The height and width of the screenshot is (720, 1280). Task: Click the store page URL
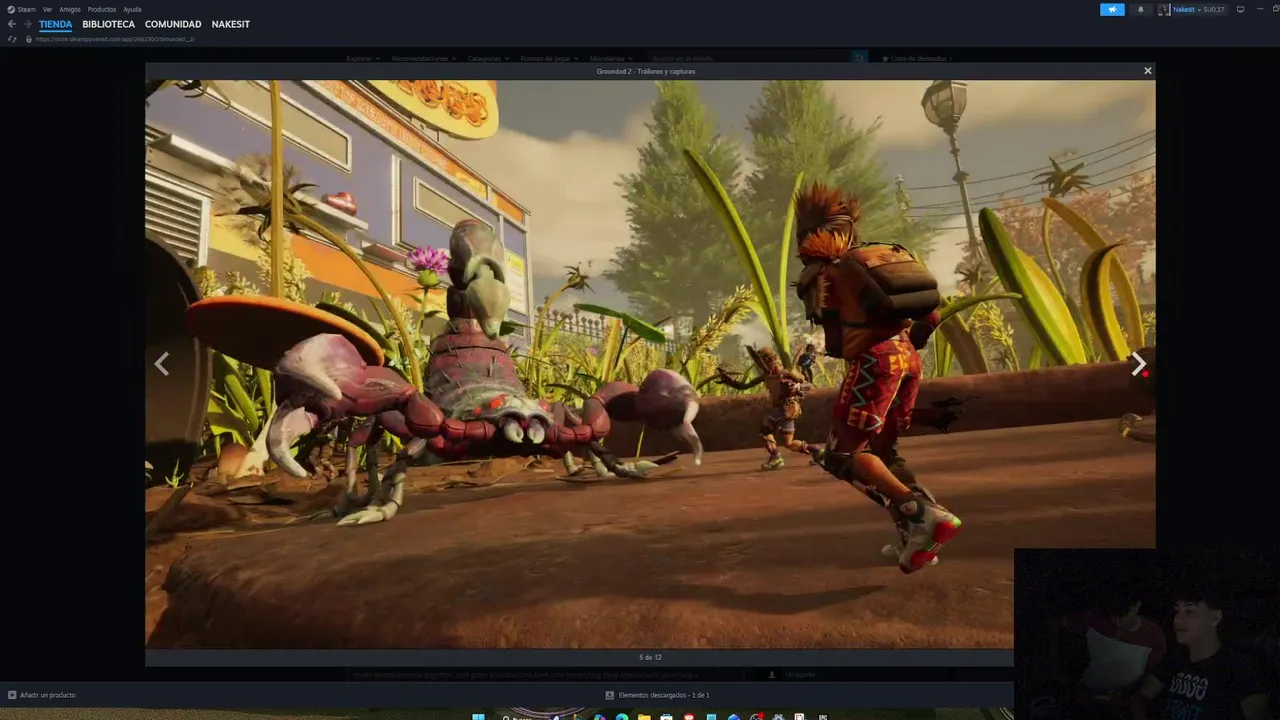115,39
